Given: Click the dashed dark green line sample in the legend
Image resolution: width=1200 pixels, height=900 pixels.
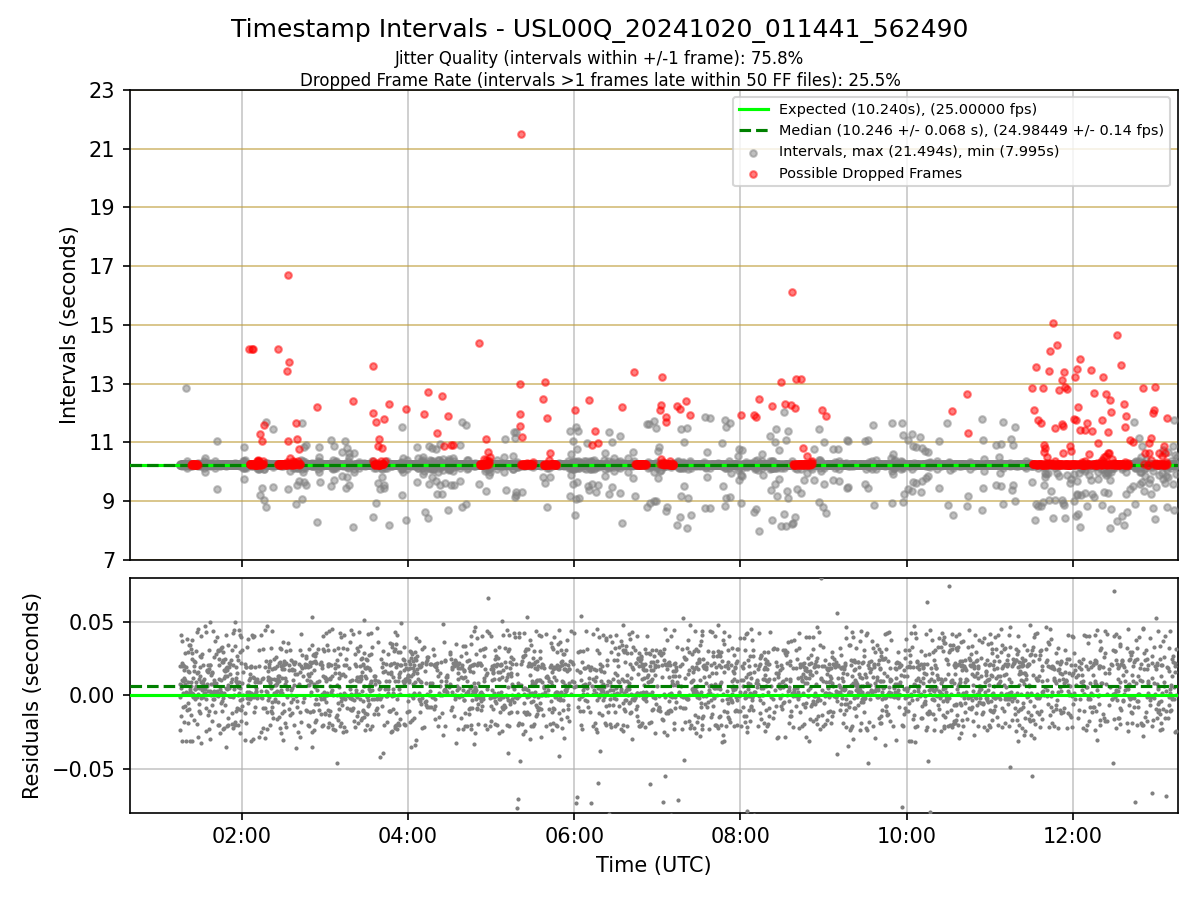Looking at the screenshot, I should click(755, 130).
